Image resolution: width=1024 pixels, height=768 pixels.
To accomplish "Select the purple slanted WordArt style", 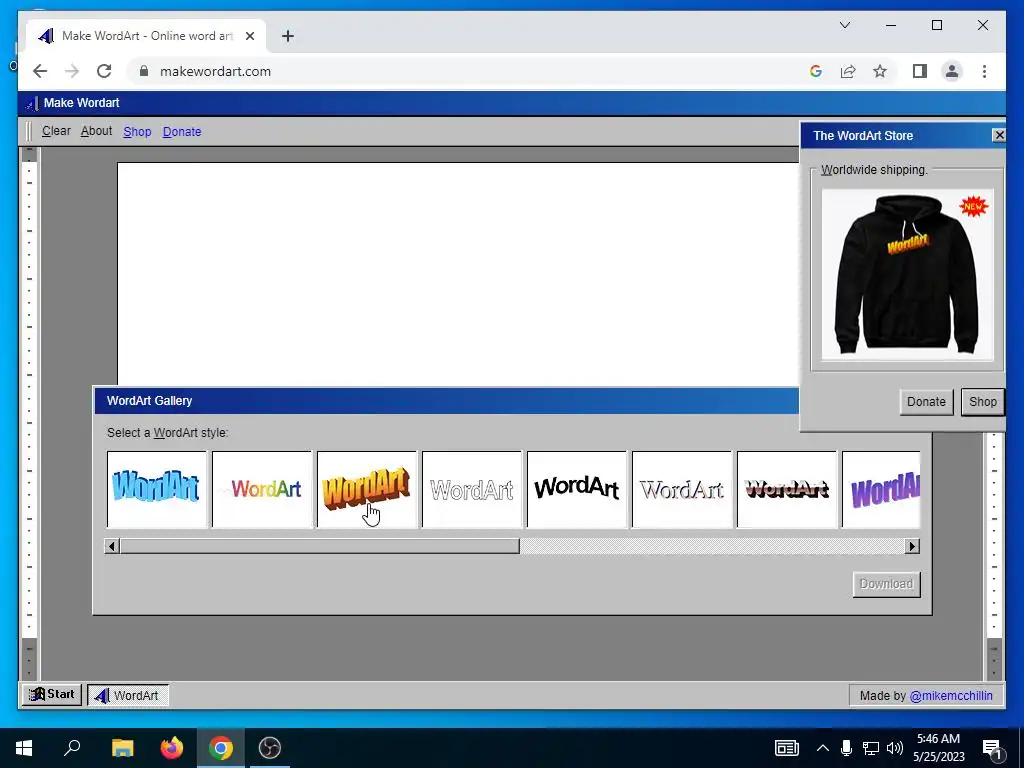I will [x=882, y=489].
